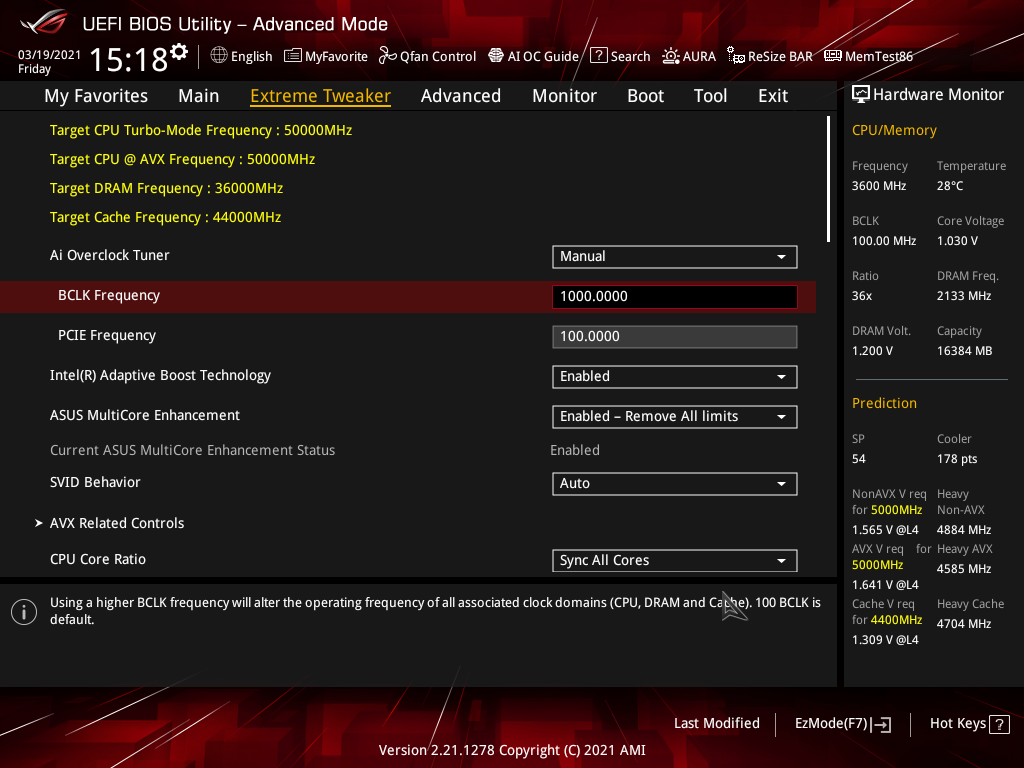Click 1.030 V core voltage value
This screenshot has width=1024, height=768.
click(957, 240)
